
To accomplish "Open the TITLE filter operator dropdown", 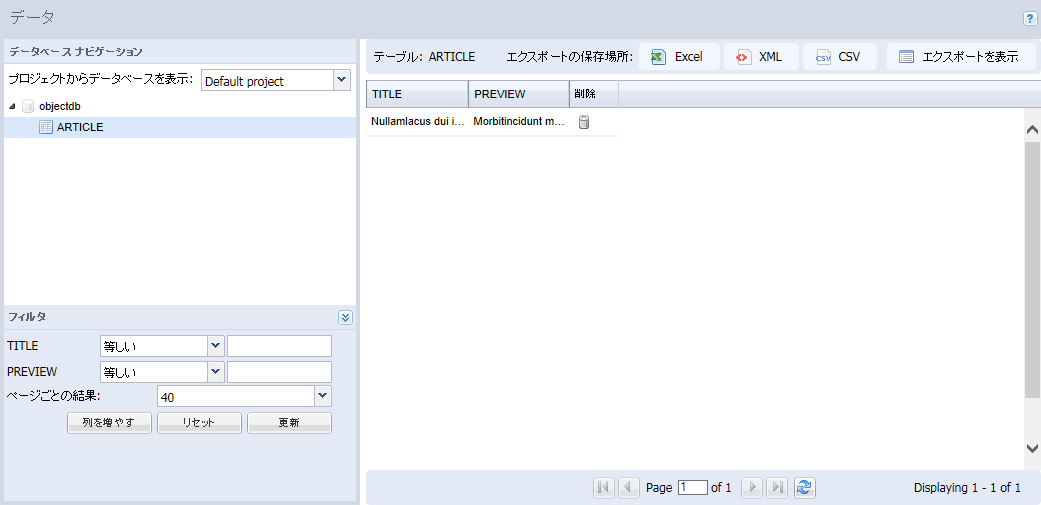I will tap(215, 346).
